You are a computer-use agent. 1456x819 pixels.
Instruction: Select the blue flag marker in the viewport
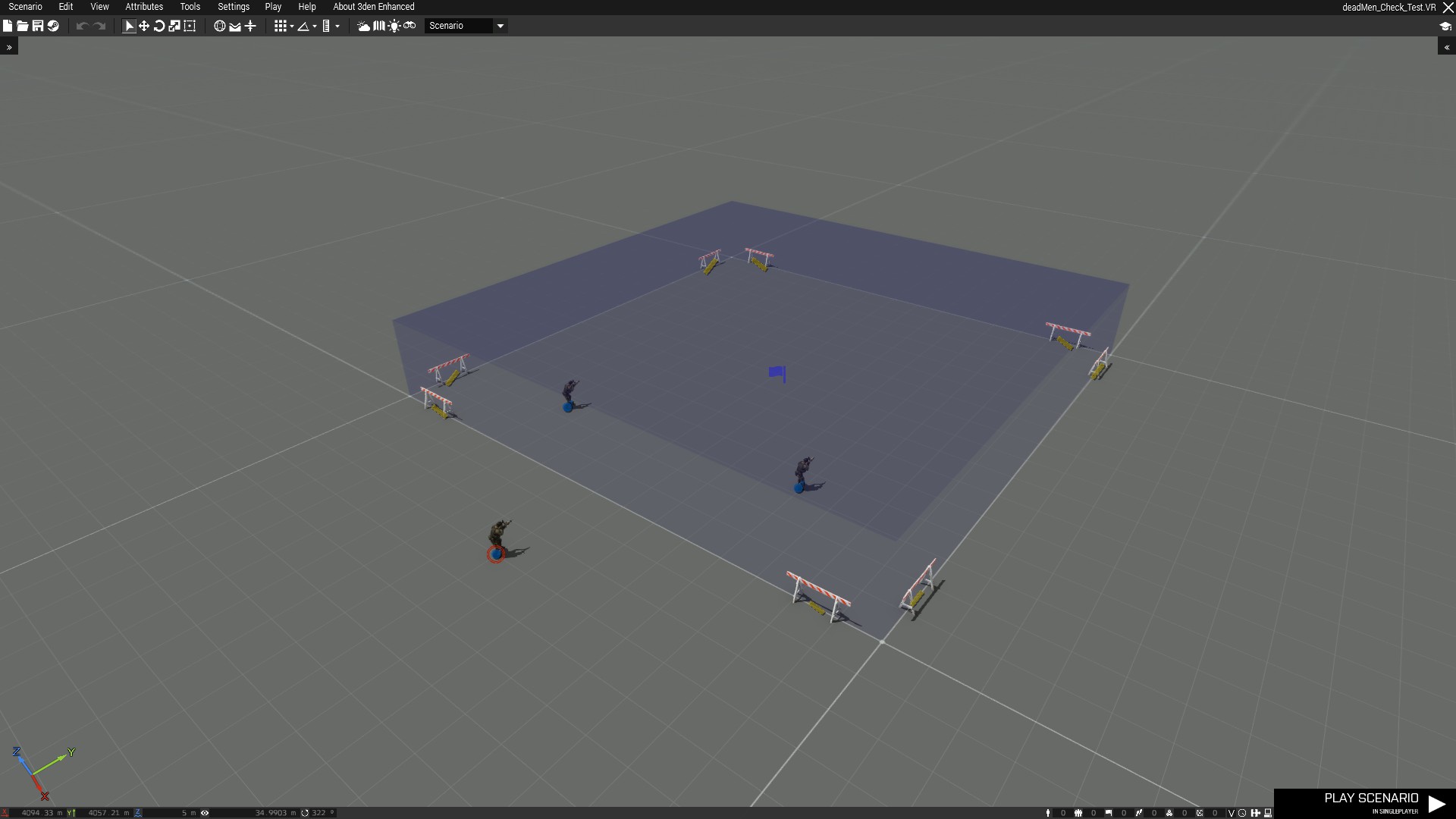pyautogui.click(x=777, y=373)
